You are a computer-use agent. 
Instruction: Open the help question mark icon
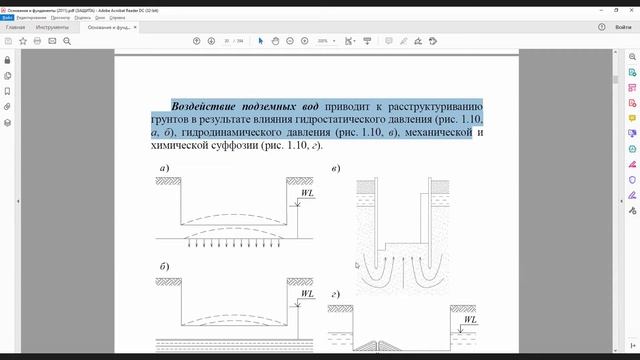coord(602,27)
